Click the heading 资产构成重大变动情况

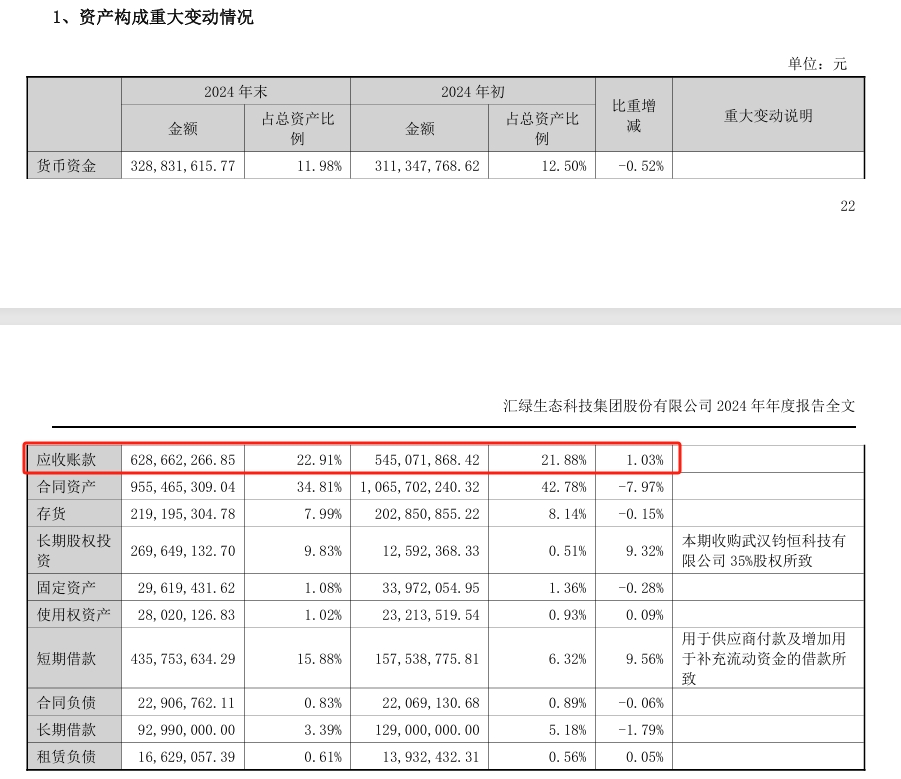point(166,17)
